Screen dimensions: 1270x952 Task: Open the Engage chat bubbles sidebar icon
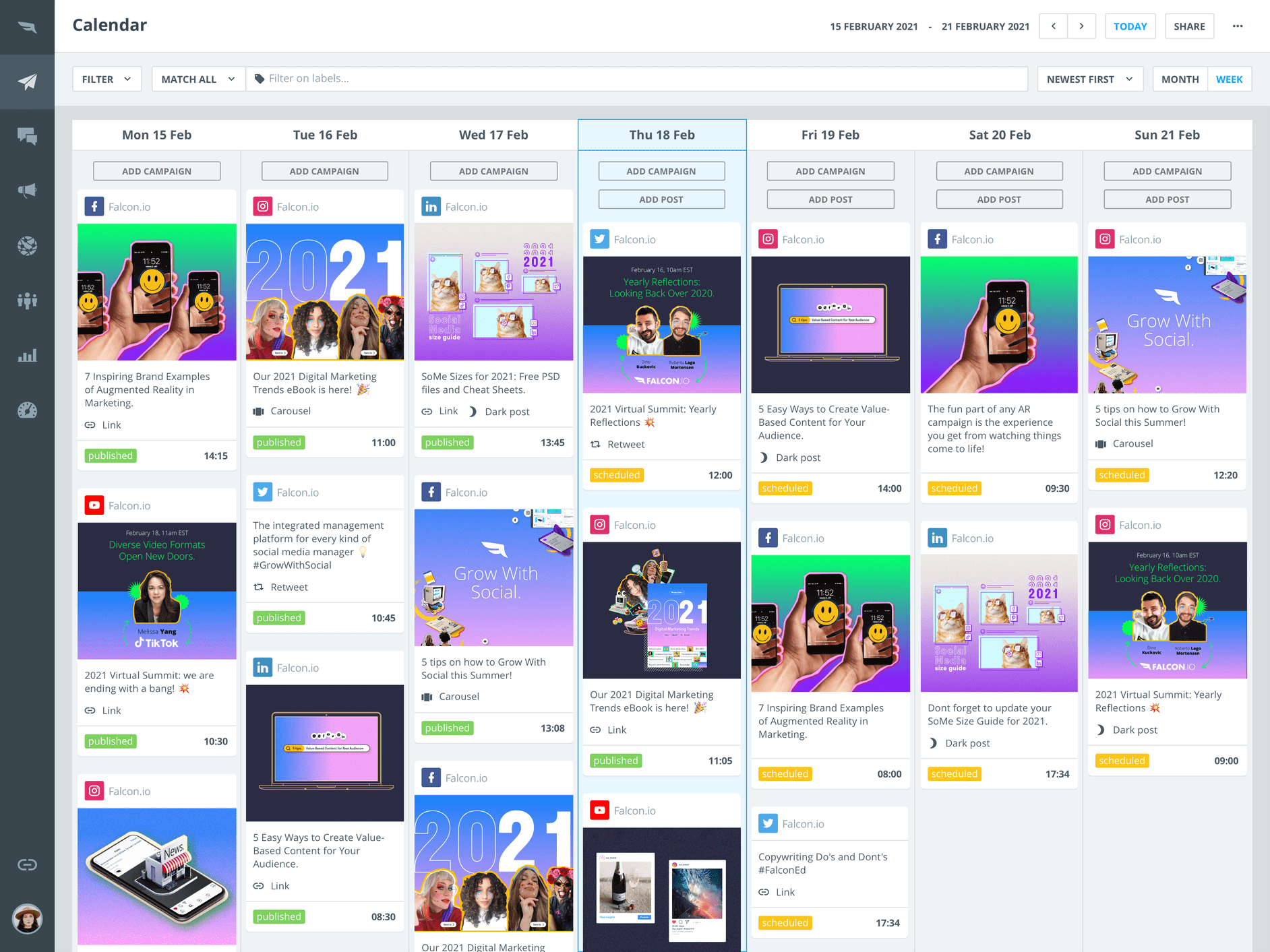point(27,137)
